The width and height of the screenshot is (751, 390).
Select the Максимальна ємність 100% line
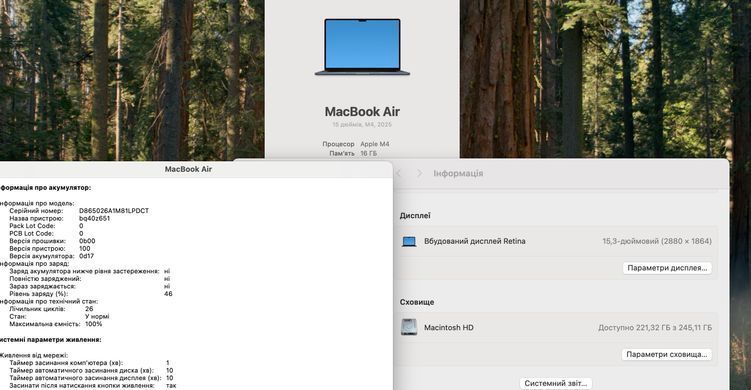click(x=56, y=324)
